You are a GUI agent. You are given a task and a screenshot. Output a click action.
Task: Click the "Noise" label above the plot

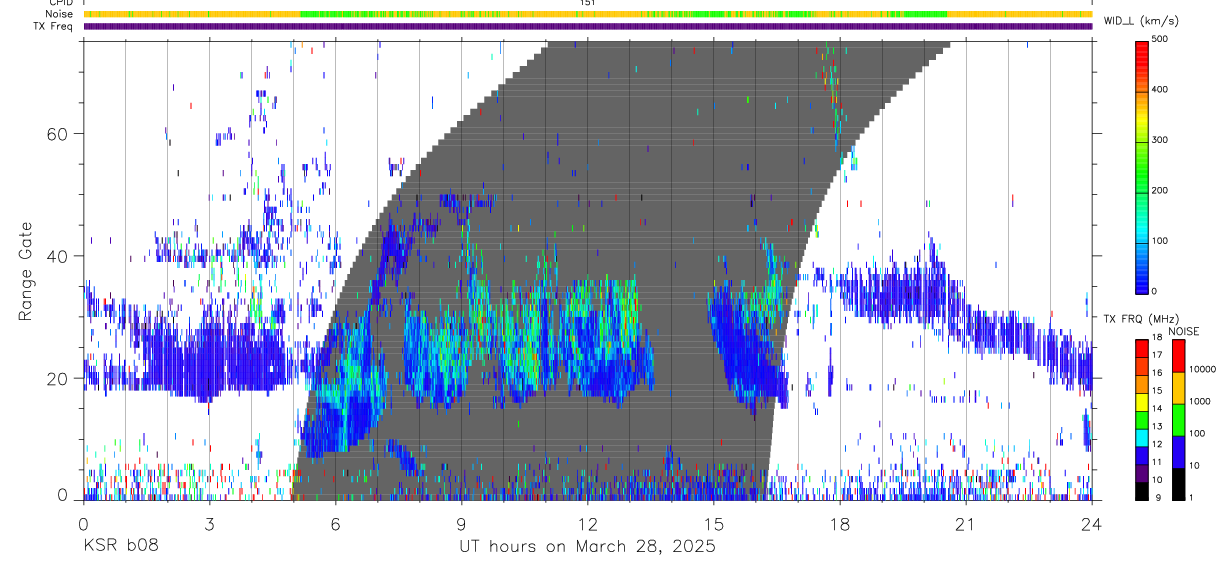click(60, 14)
